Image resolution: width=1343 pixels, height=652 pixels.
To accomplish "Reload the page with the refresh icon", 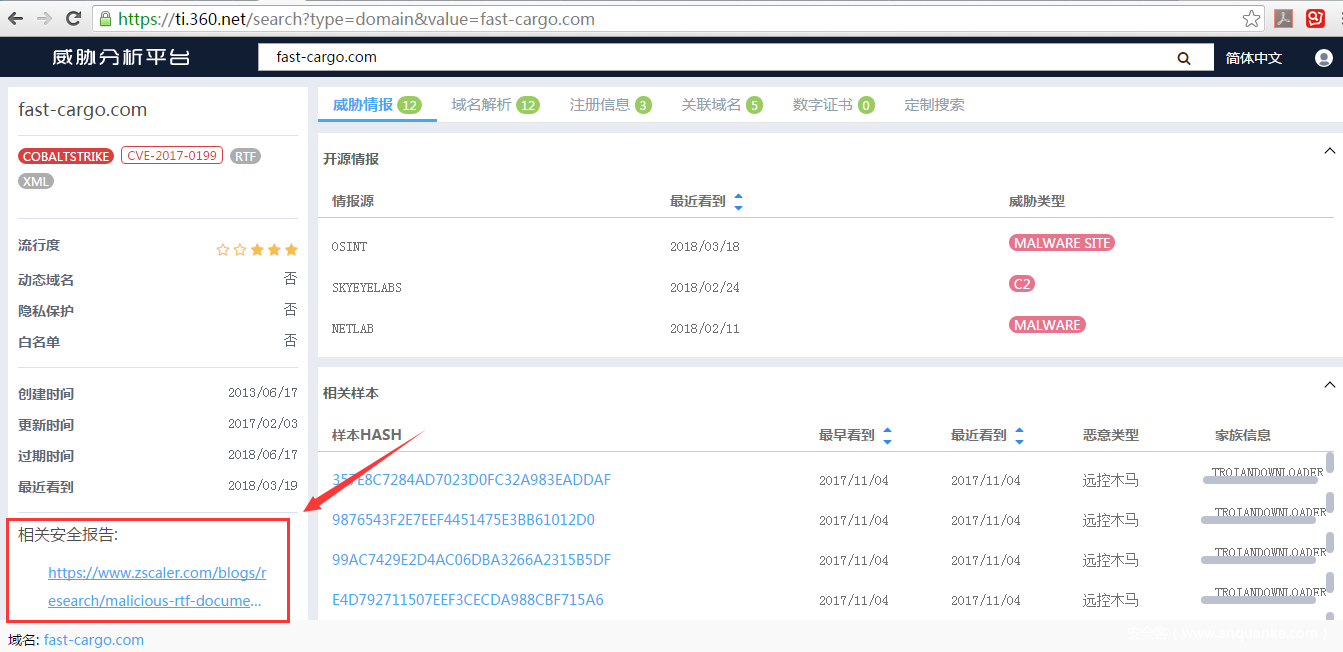I will pyautogui.click(x=73, y=19).
